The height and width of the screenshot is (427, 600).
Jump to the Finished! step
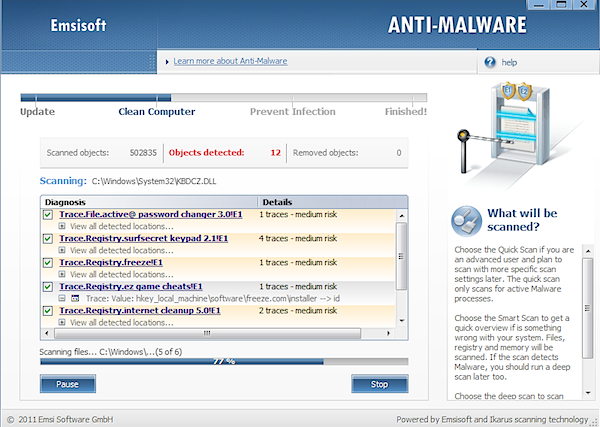click(406, 112)
